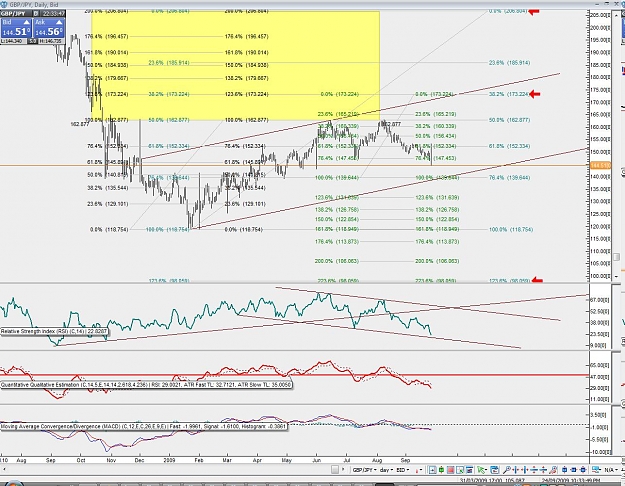Viewport: 625px width, 486px height.
Task: Click the 200.0% (106.063) label in the rightmost green column
Action: (x=437, y=261)
